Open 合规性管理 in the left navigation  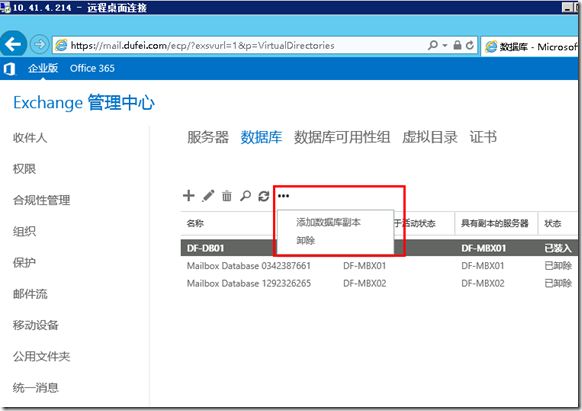point(41,200)
